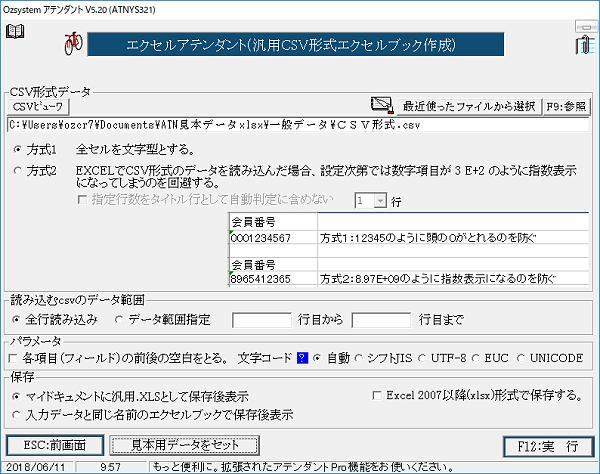Click the 方式2 example description cell
Image resolution: width=600 pixels, height=474 pixels.
click(453, 279)
